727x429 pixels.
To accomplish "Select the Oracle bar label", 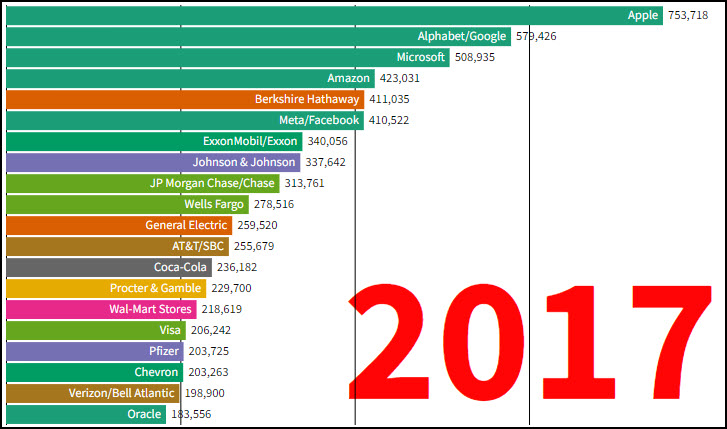I will (144, 414).
